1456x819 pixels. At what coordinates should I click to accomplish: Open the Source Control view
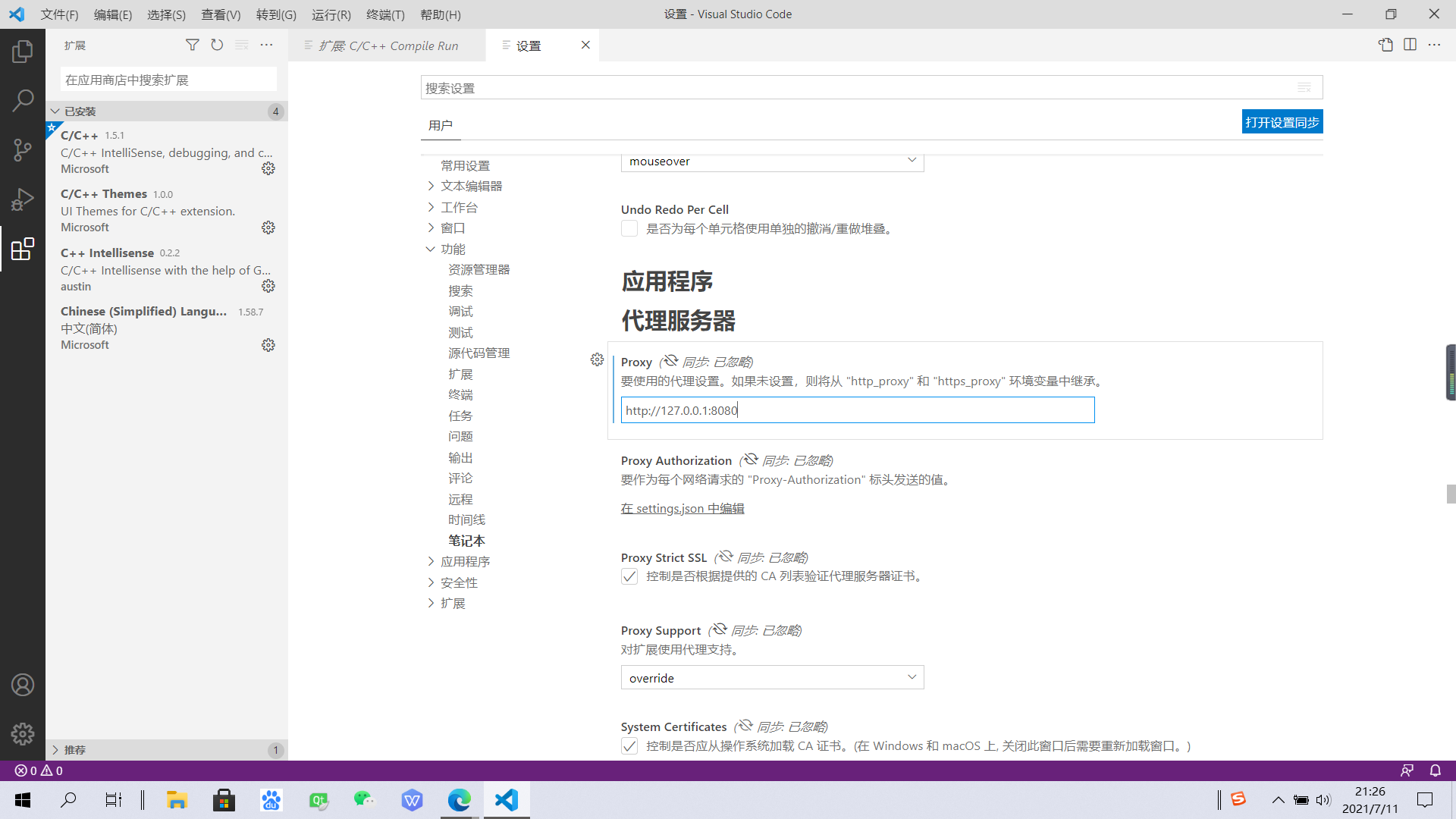click(x=23, y=149)
